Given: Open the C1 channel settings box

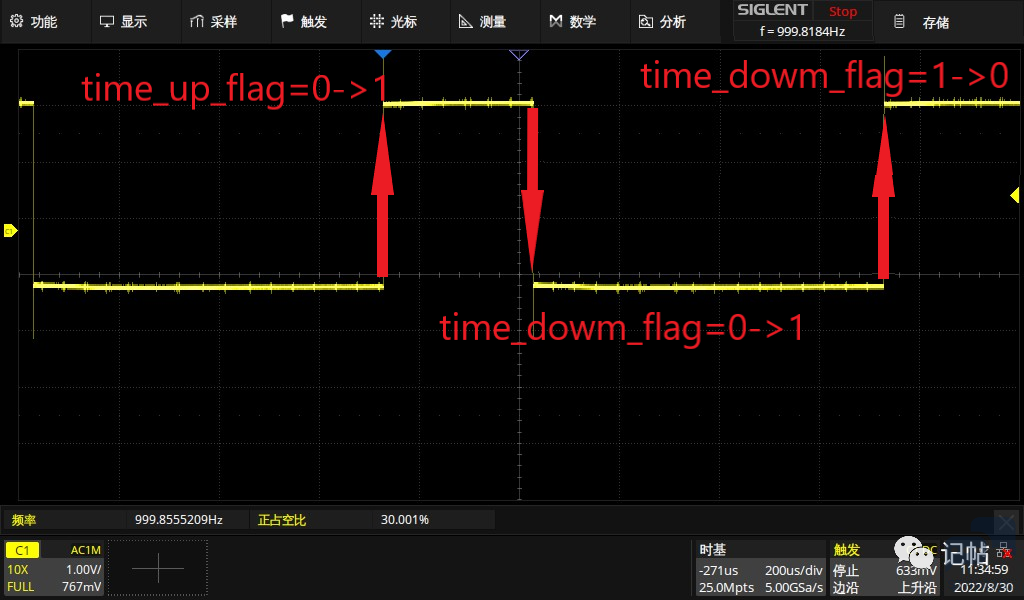Looking at the screenshot, I should click(x=54, y=568).
